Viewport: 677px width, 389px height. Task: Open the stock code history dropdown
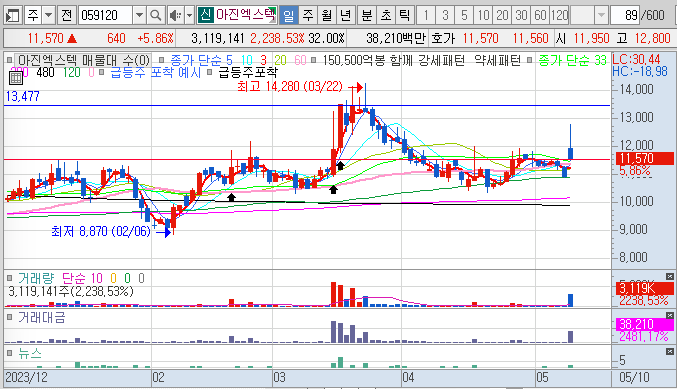[x=139, y=16]
